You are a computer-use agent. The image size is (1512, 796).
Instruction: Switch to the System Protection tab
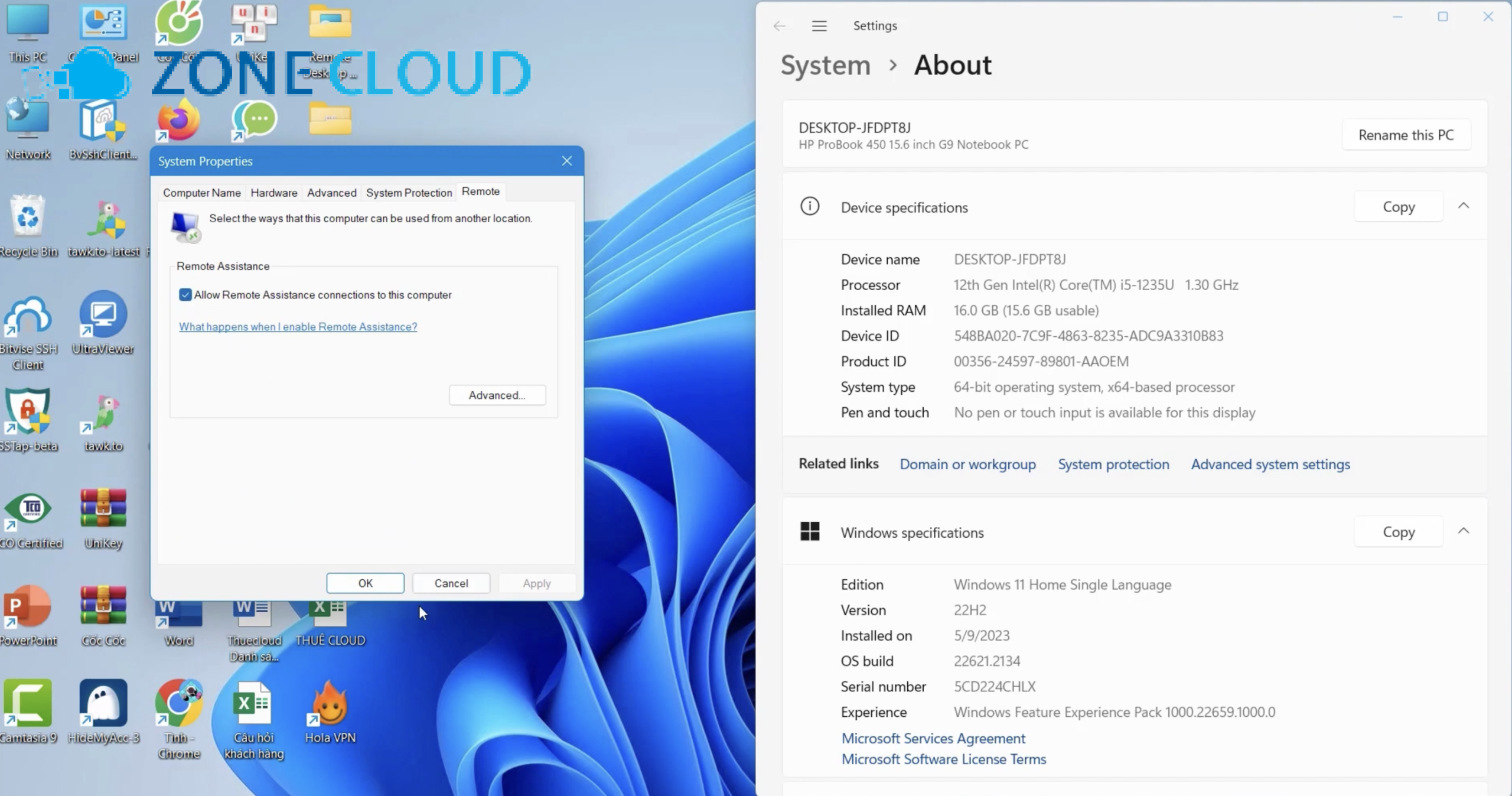(409, 193)
